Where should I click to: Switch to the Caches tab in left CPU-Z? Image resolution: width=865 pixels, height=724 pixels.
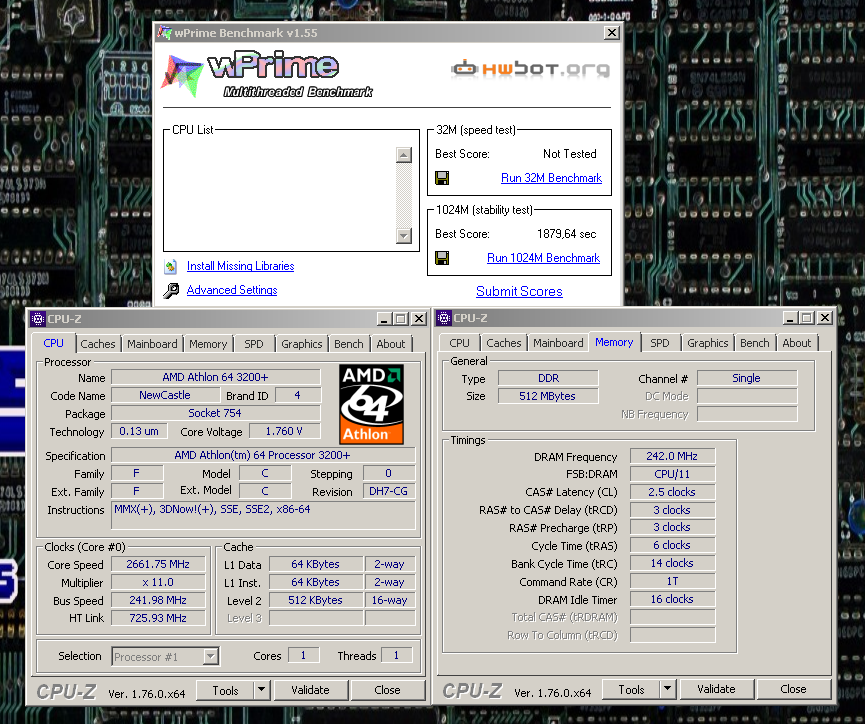coord(98,344)
